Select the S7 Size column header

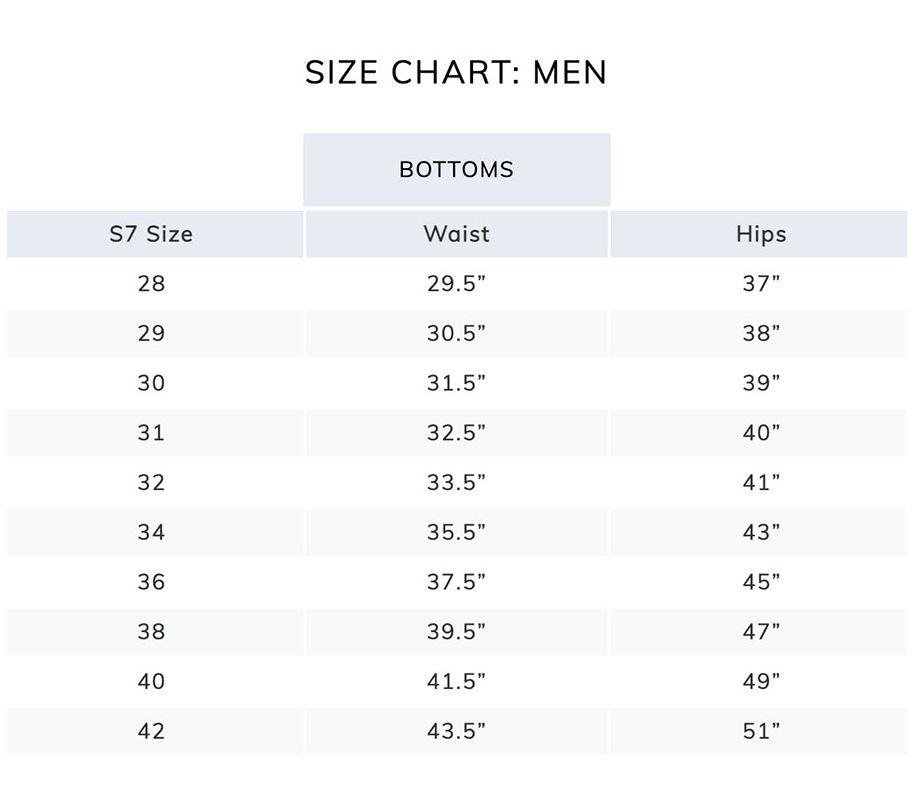(x=151, y=235)
